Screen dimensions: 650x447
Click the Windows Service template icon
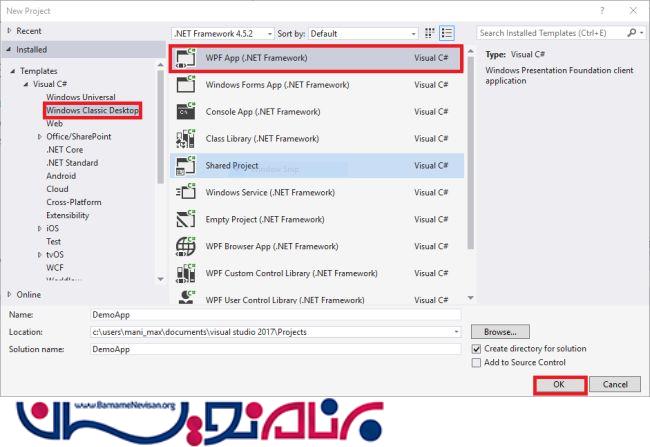[185, 192]
